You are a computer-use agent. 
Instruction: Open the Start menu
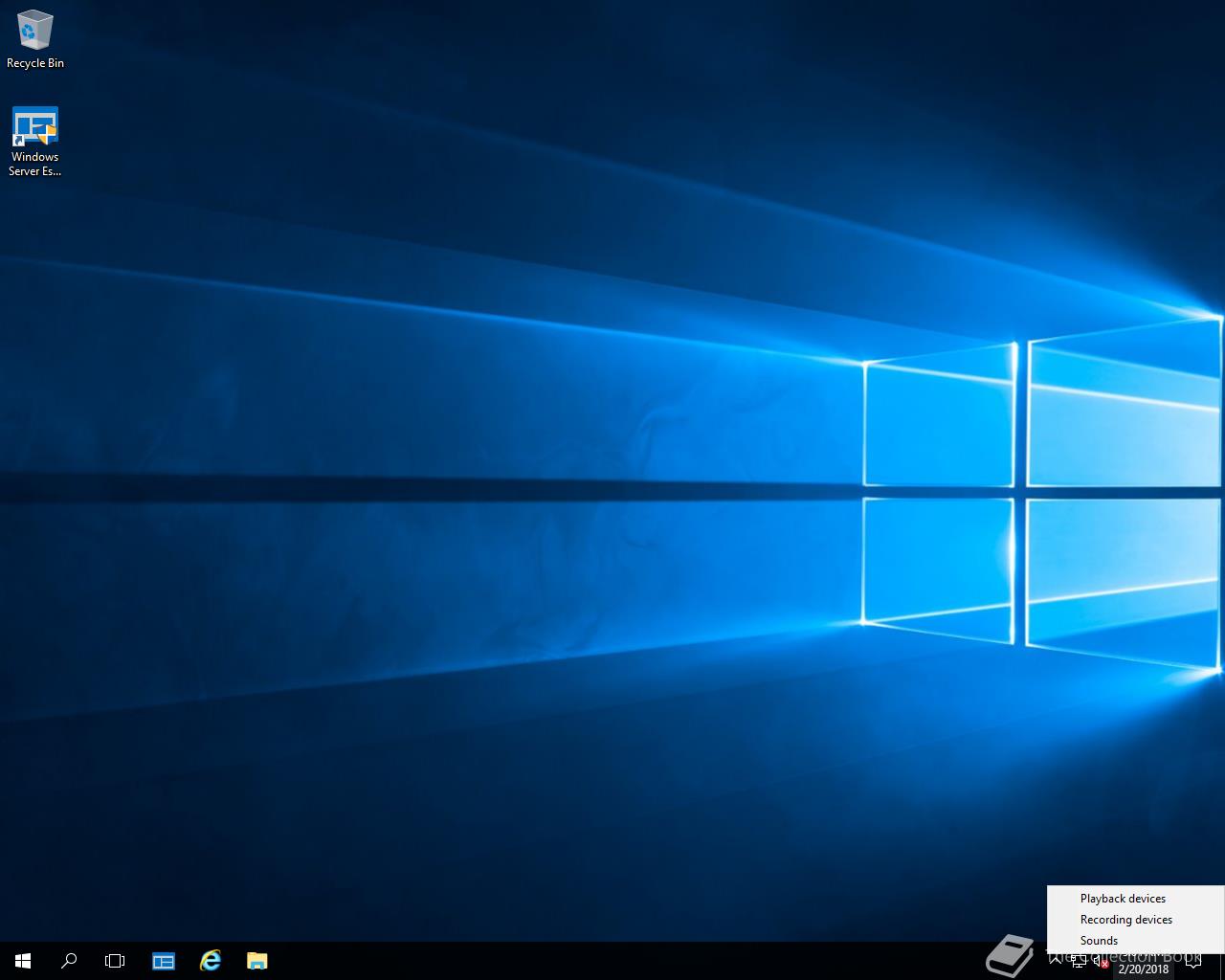23,961
